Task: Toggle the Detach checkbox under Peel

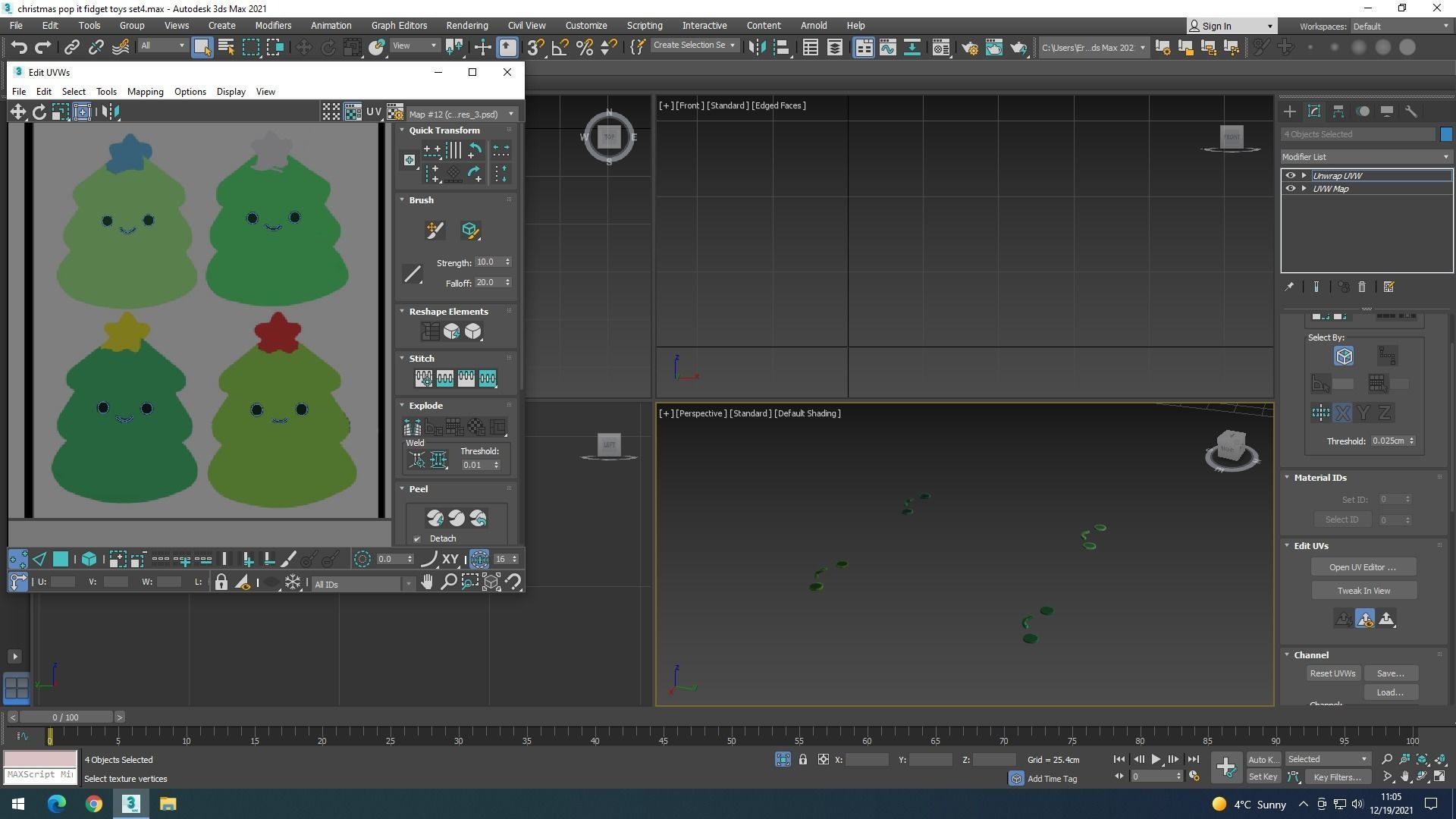Action: pos(417,539)
